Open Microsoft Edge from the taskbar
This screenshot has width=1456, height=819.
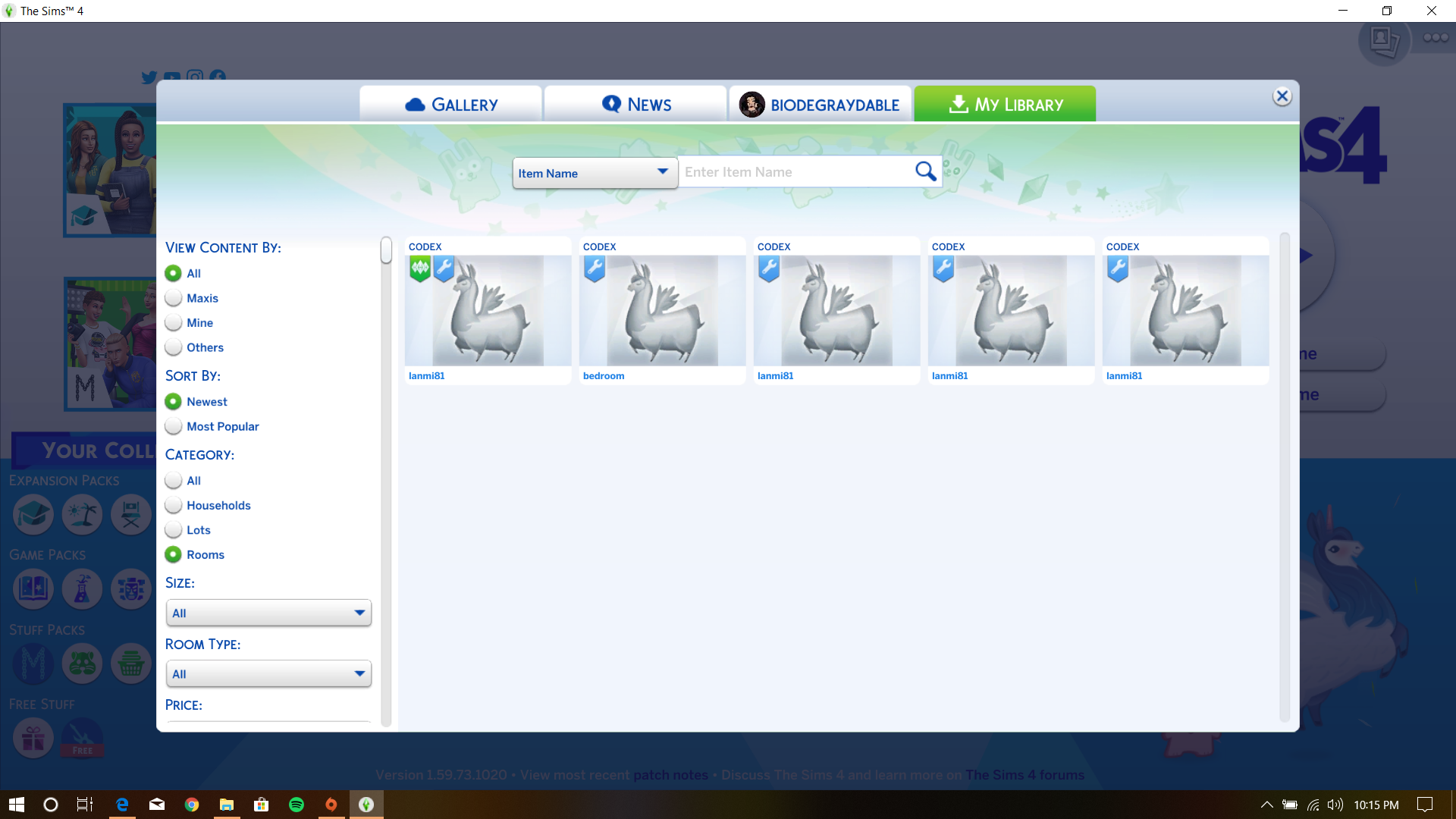(x=122, y=805)
